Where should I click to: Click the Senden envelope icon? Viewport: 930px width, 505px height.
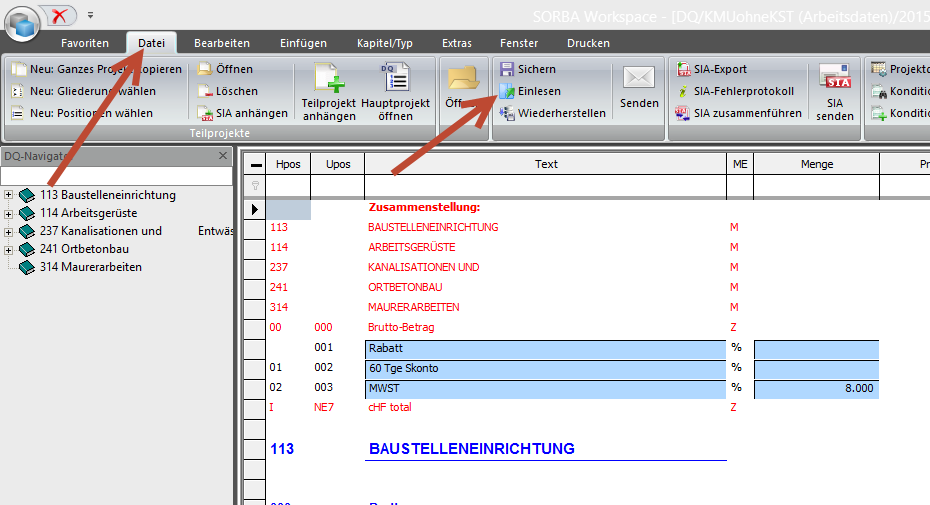[639, 79]
